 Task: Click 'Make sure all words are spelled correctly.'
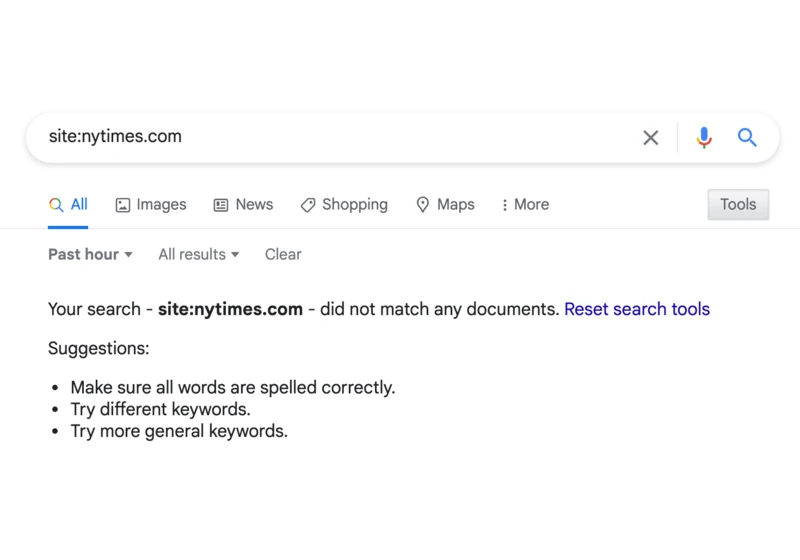tap(233, 388)
